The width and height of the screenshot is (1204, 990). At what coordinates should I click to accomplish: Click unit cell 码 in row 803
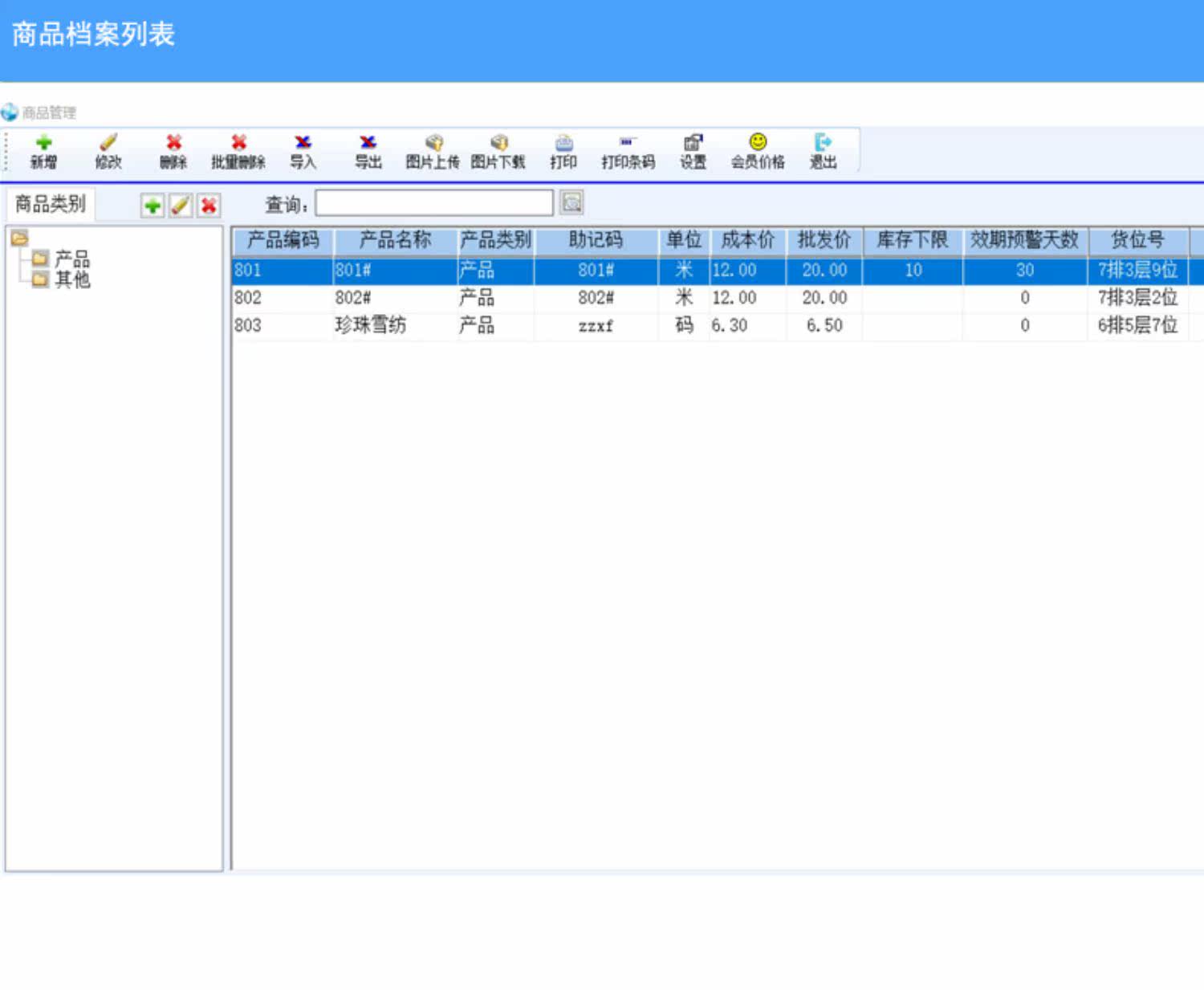[x=684, y=325]
